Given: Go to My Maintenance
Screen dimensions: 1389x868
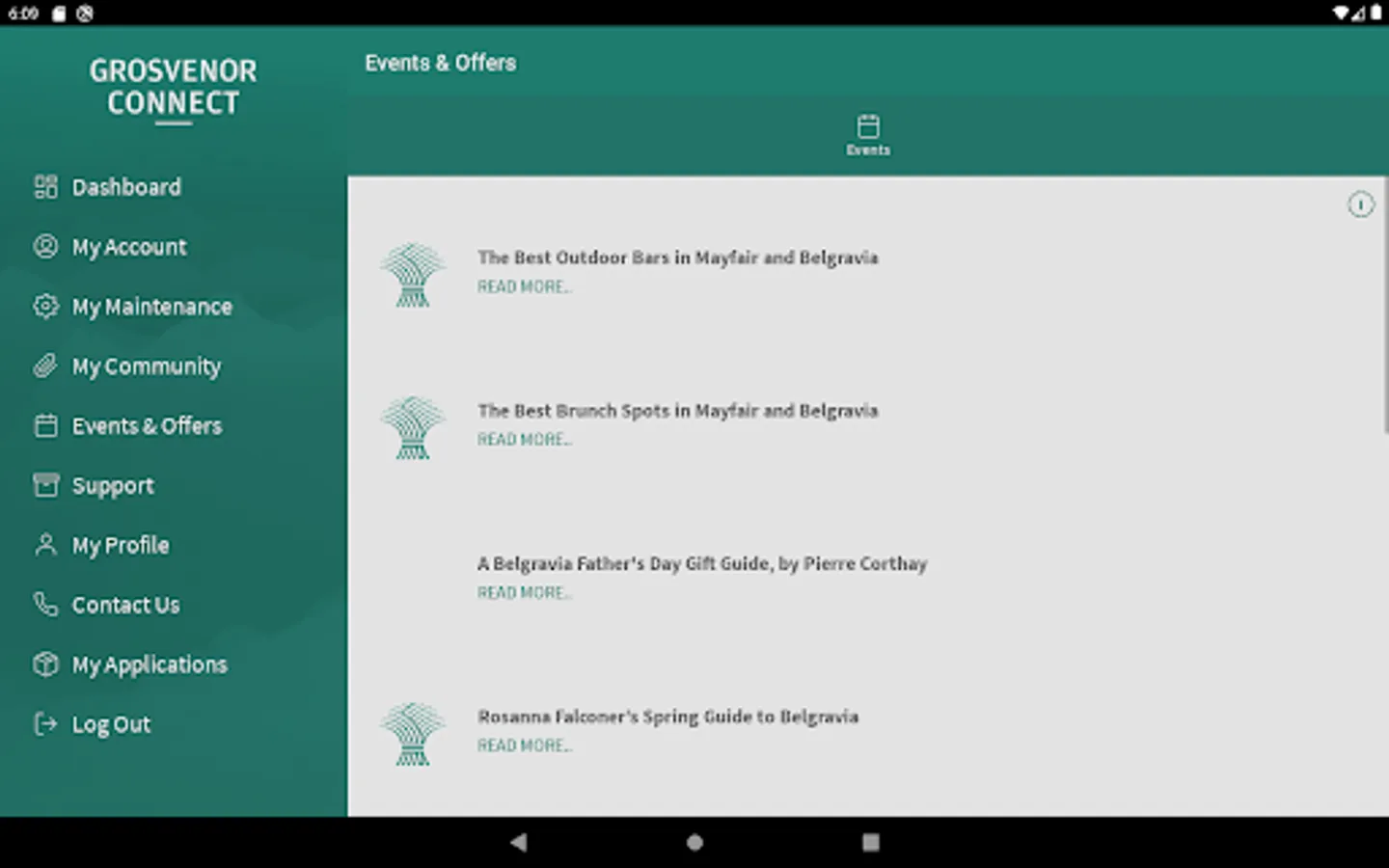Looking at the screenshot, I should tap(152, 307).
